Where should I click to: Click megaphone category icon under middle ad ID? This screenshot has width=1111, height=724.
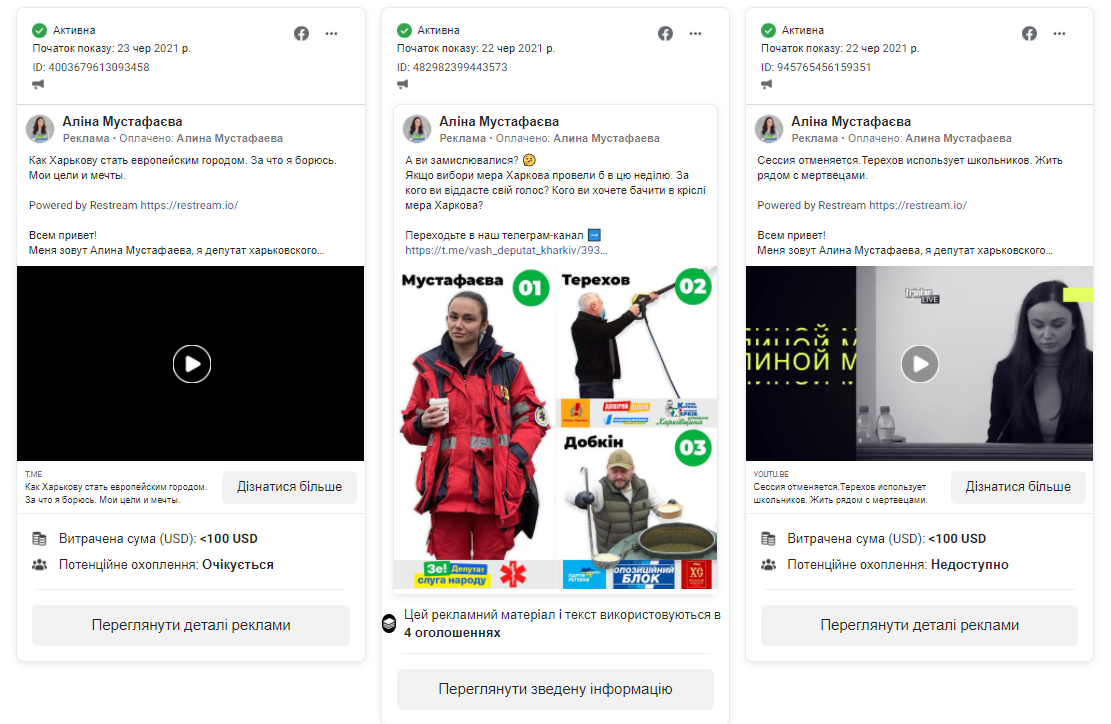coord(403,84)
